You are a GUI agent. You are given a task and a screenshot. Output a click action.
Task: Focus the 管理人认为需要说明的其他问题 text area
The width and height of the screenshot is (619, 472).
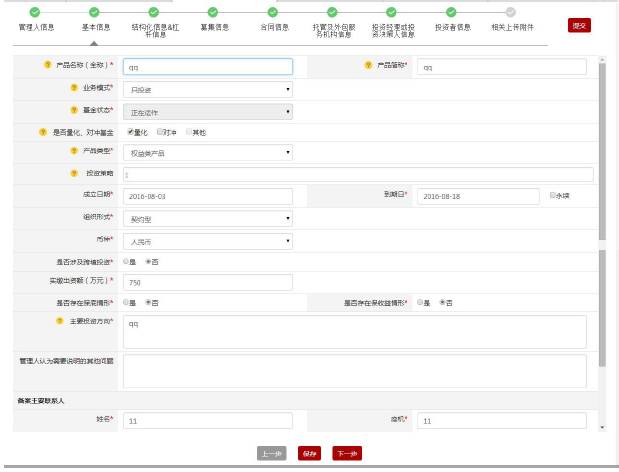tap(355, 371)
